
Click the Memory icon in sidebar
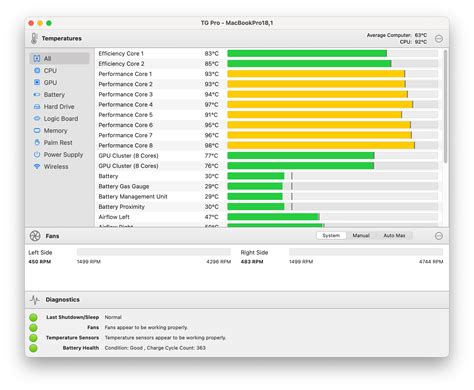coord(37,131)
